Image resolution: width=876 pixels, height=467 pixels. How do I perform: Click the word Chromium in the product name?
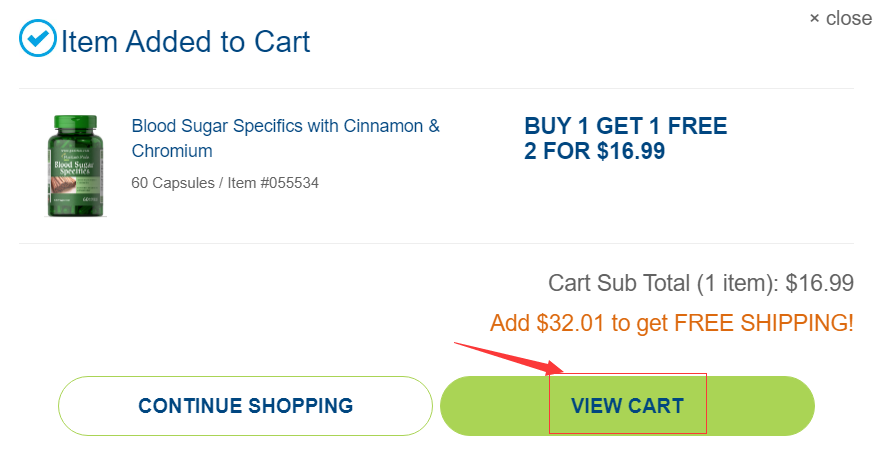(x=172, y=151)
